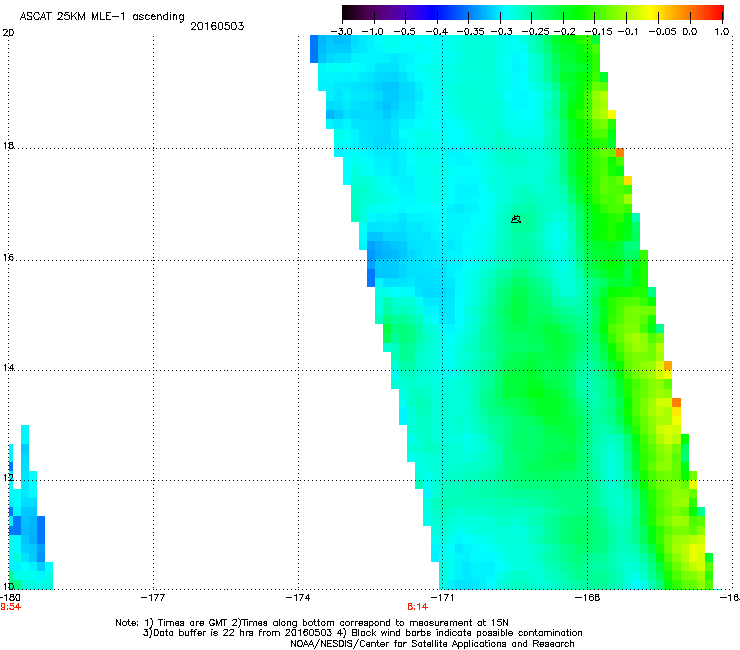Click the latitude axis label '20'
Image resolution: width=740 pixels, height=650 pixels.
pos(8,33)
